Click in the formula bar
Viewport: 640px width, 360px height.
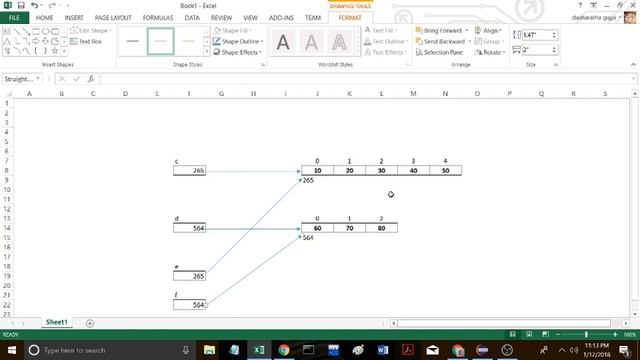click(x=365, y=79)
